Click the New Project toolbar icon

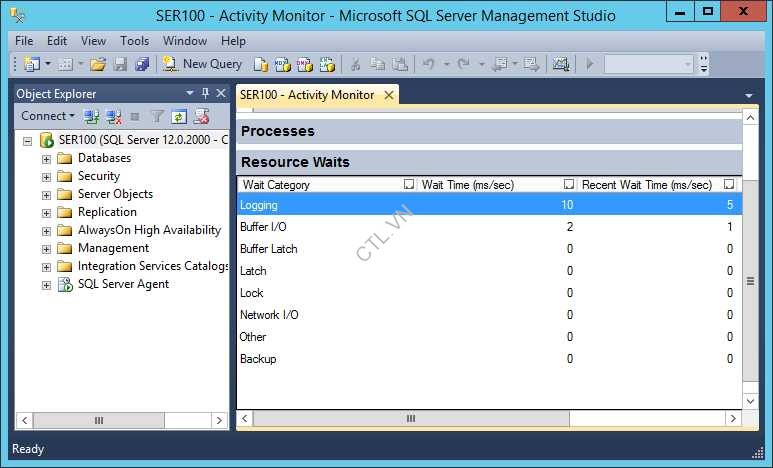click(32, 64)
